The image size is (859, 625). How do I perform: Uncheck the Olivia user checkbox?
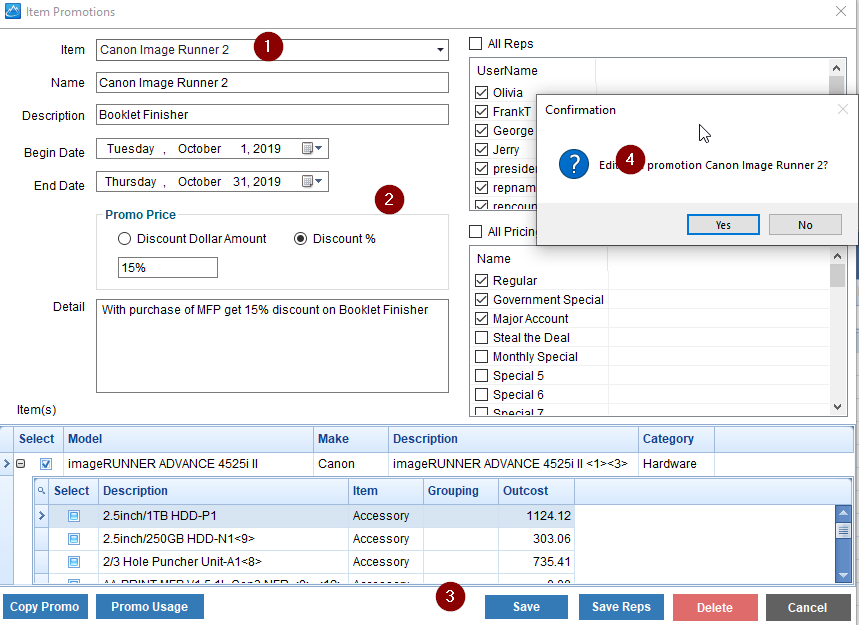click(x=482, y=93)
